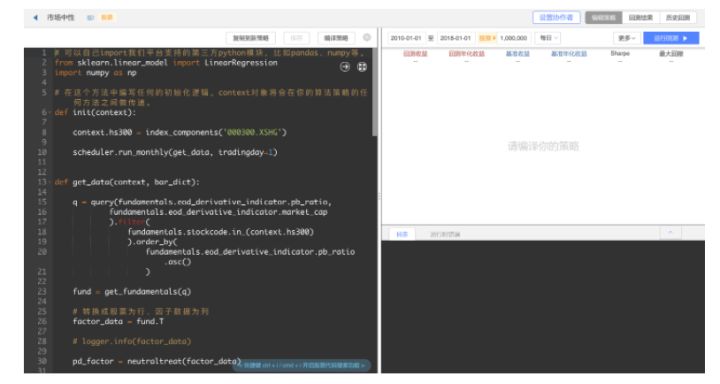Click the outlined collaborator settings button
Screen dimensions: 720x384
coord(556,17)
